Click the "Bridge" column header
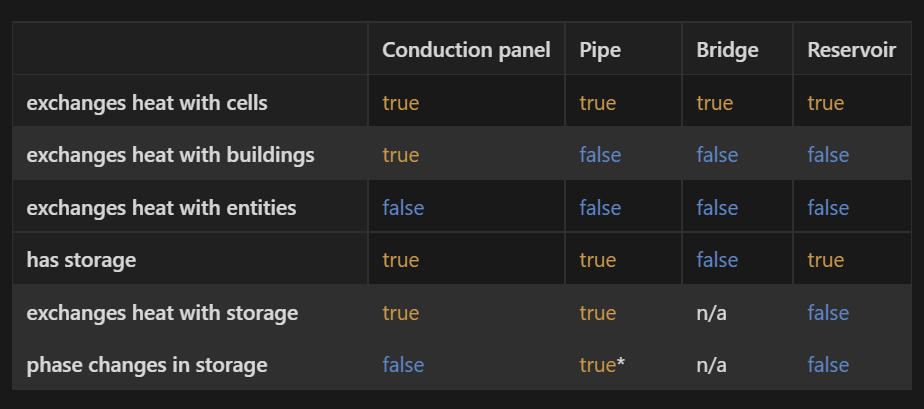 point(727,50)
